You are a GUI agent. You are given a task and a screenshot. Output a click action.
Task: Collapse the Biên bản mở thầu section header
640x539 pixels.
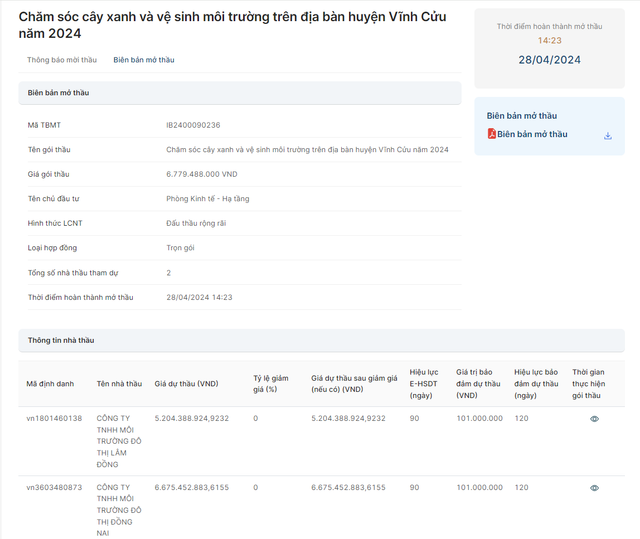(239, 93)
